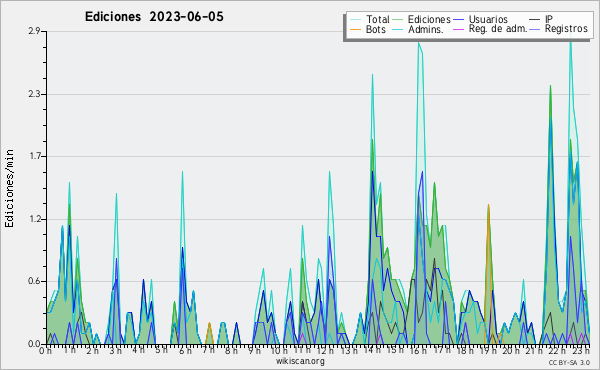The height and width of the screenshot is (370, 600).
Task: Click the '12 h' x-axis label
Action: tap(325, 351)
